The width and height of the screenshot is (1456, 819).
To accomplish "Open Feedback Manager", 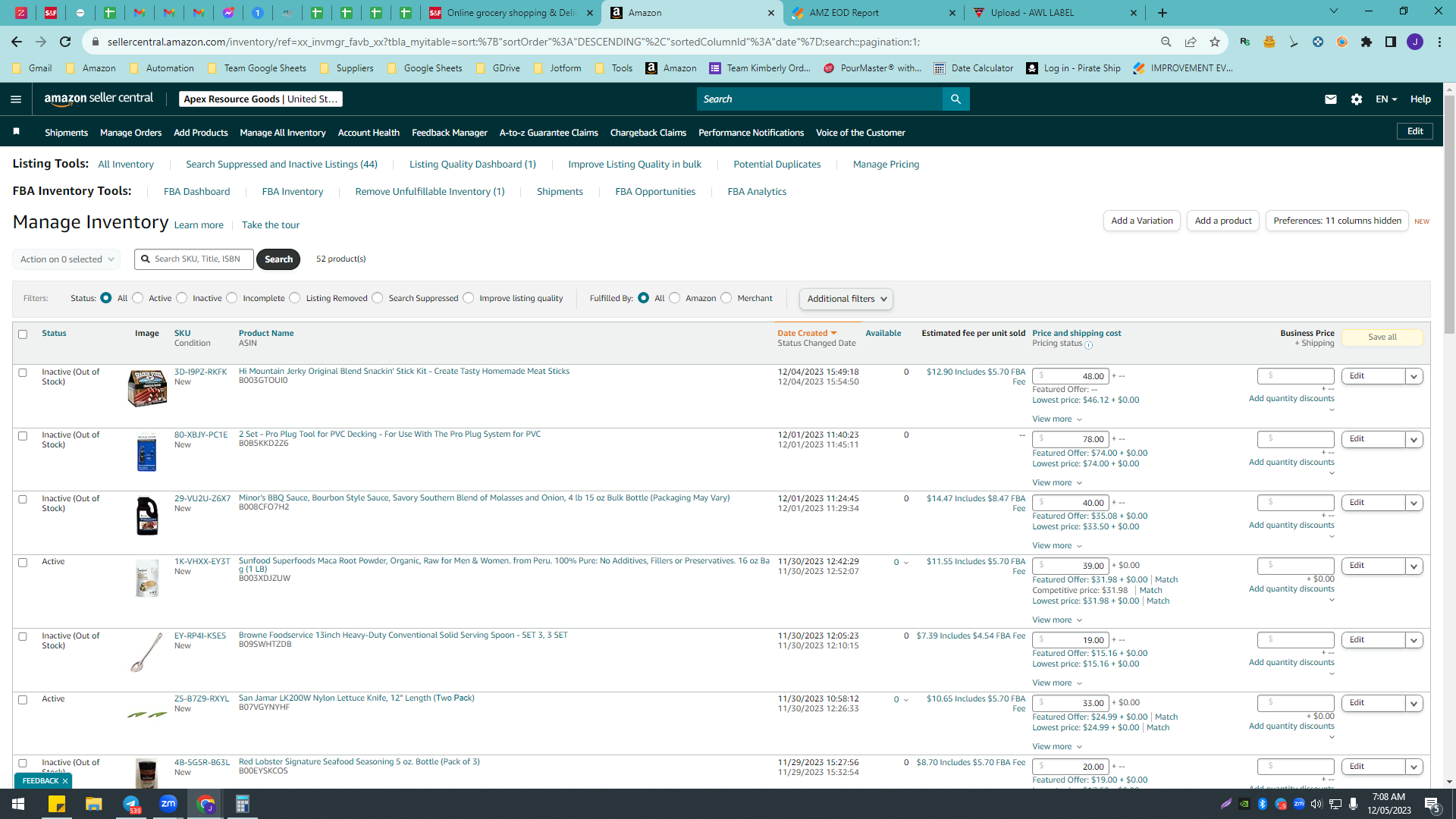I will click(x=449, y=133).
